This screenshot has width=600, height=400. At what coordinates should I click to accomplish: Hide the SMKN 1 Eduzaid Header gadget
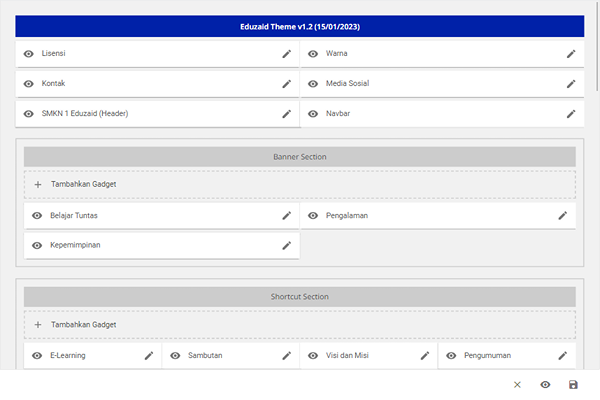coord(28,113)
